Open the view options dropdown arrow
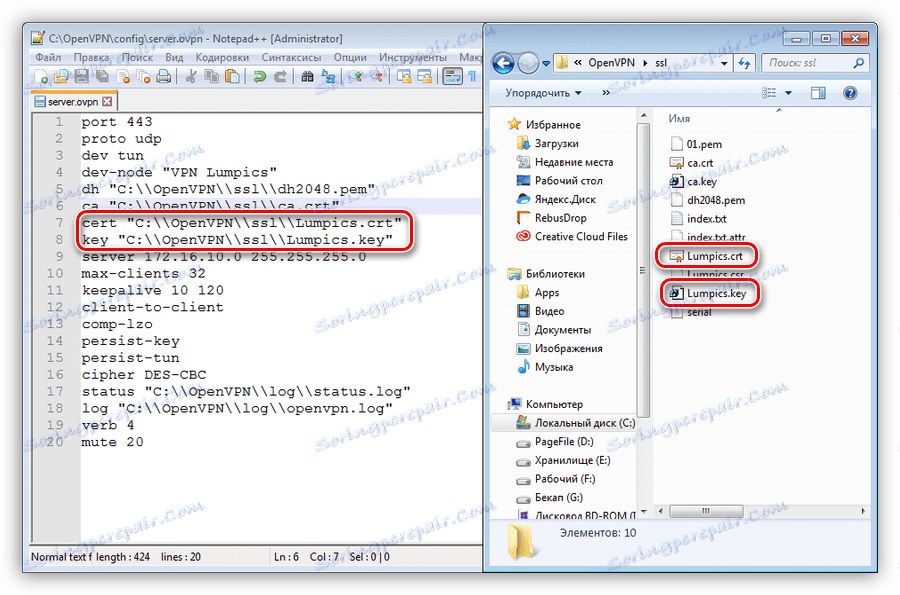Screen dimensions: 900x595 click(788, 93)
